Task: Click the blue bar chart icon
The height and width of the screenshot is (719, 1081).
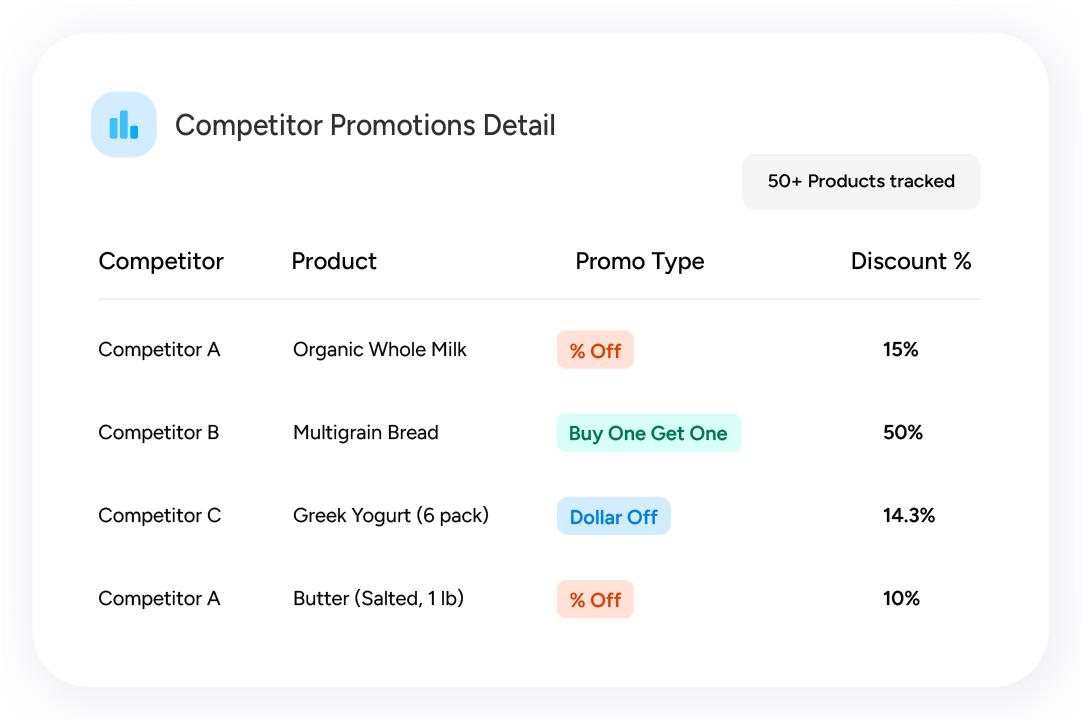Action: (123, 125)
